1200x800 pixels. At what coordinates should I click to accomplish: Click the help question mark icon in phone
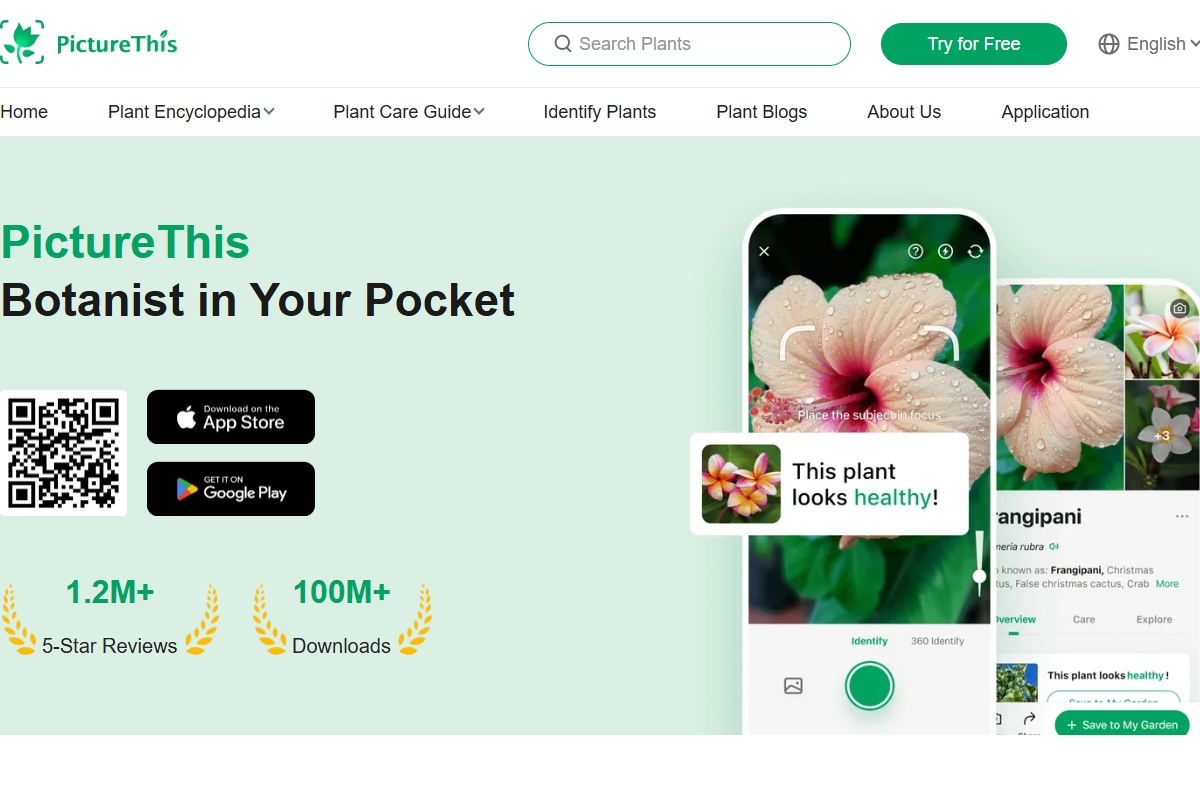(915, 251)
